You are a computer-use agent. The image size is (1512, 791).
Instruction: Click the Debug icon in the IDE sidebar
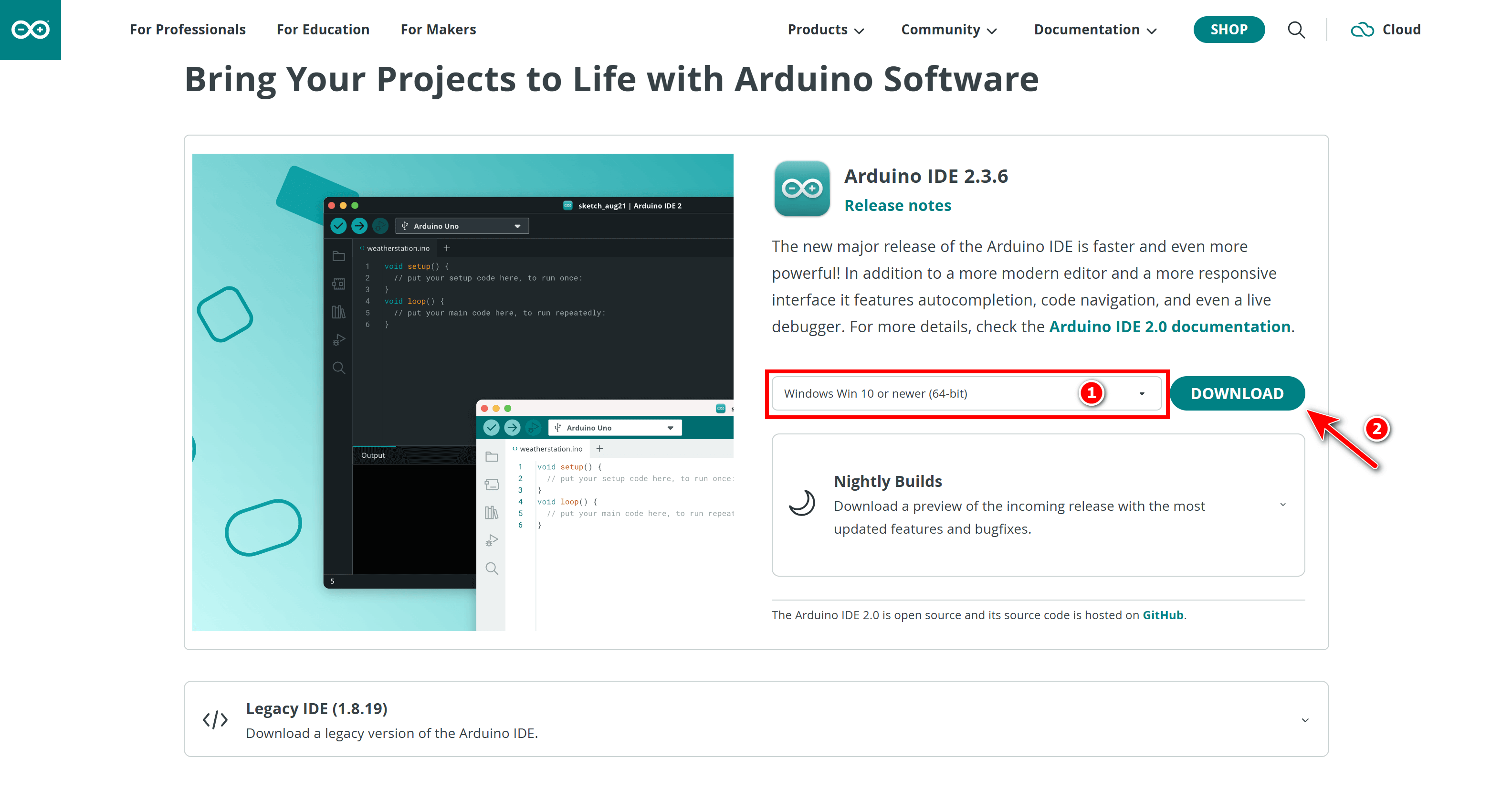[x=338, y=339]
